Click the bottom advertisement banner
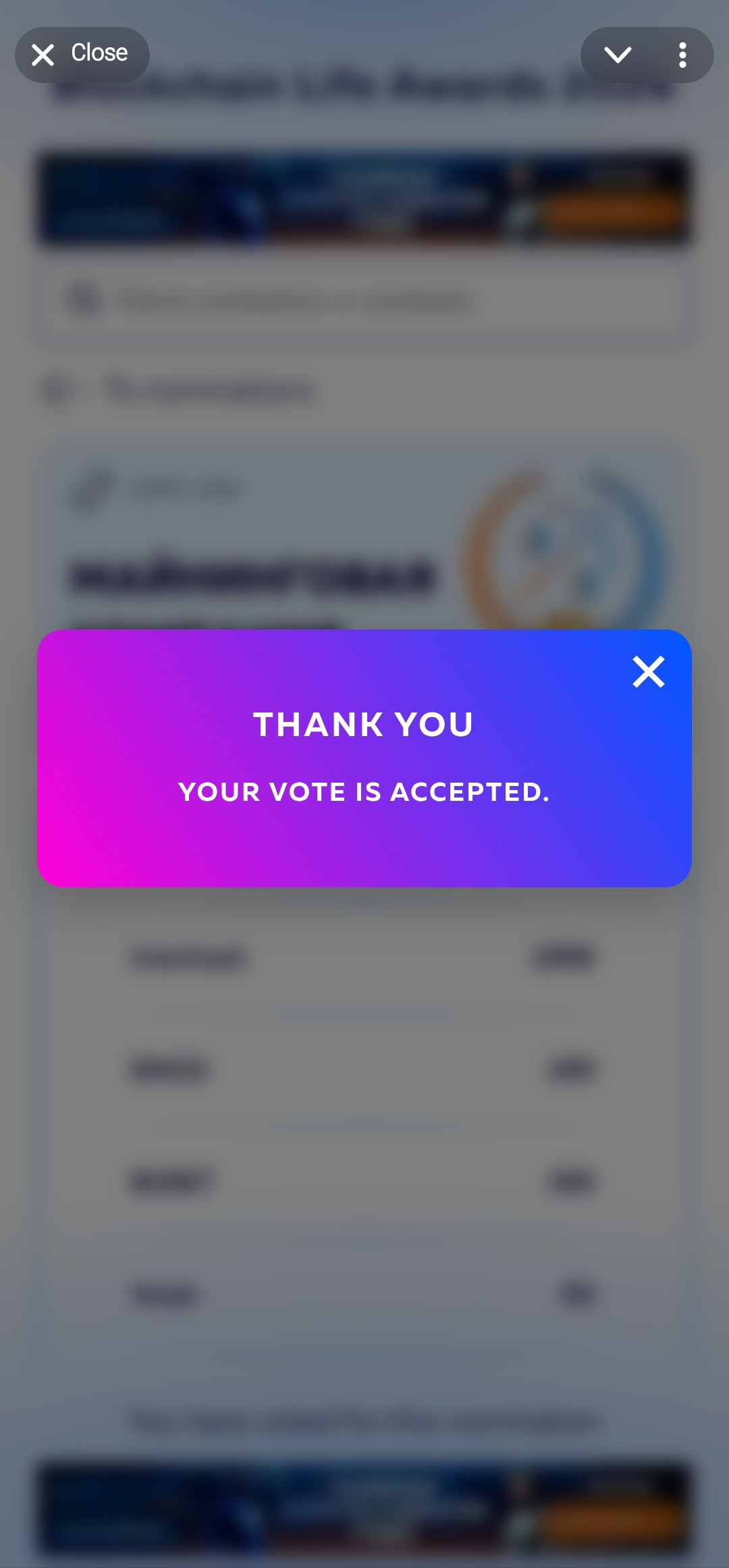 click(364, 1509)
